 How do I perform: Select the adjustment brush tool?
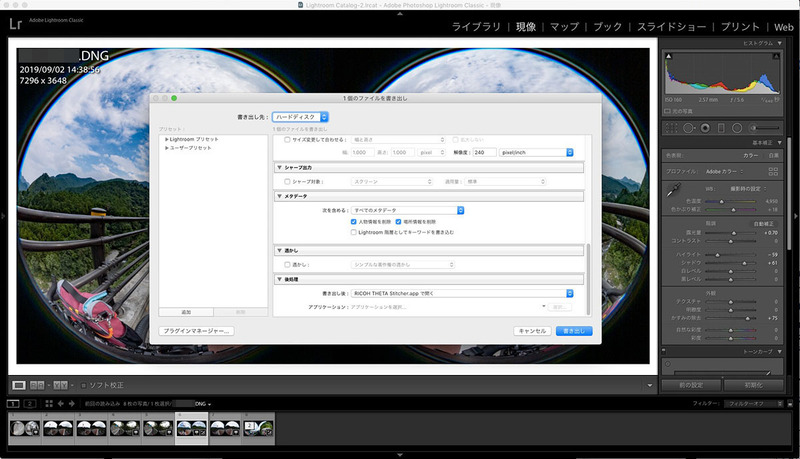coord(764,128)
